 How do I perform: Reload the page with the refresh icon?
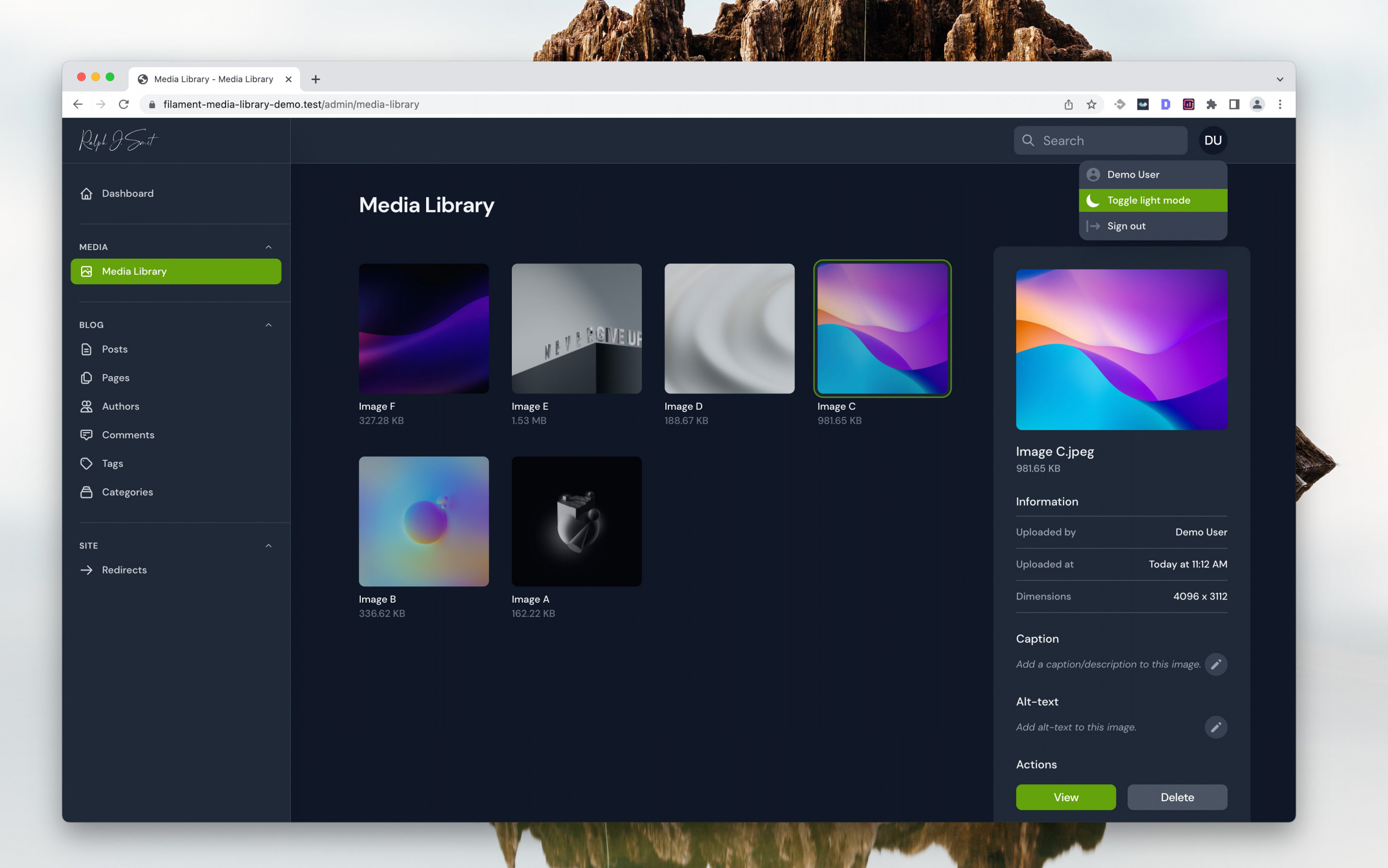[123, 104]
